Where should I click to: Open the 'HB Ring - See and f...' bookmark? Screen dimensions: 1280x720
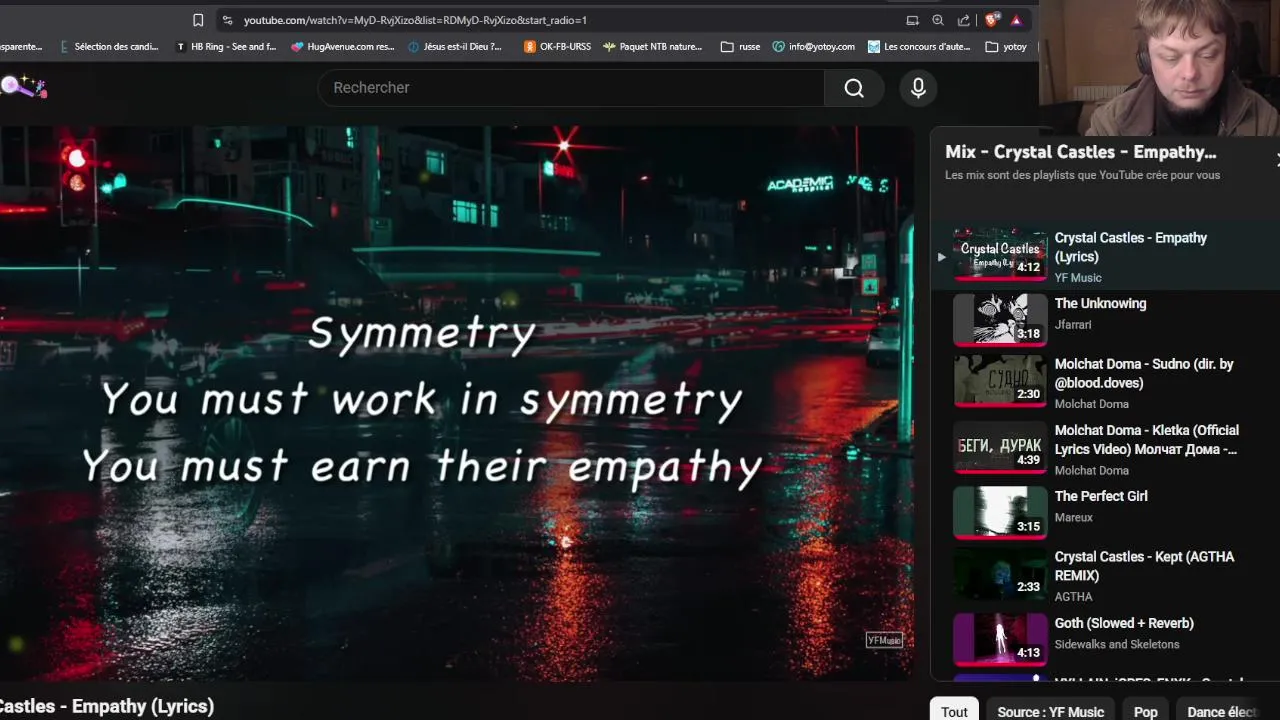[225, 46]
